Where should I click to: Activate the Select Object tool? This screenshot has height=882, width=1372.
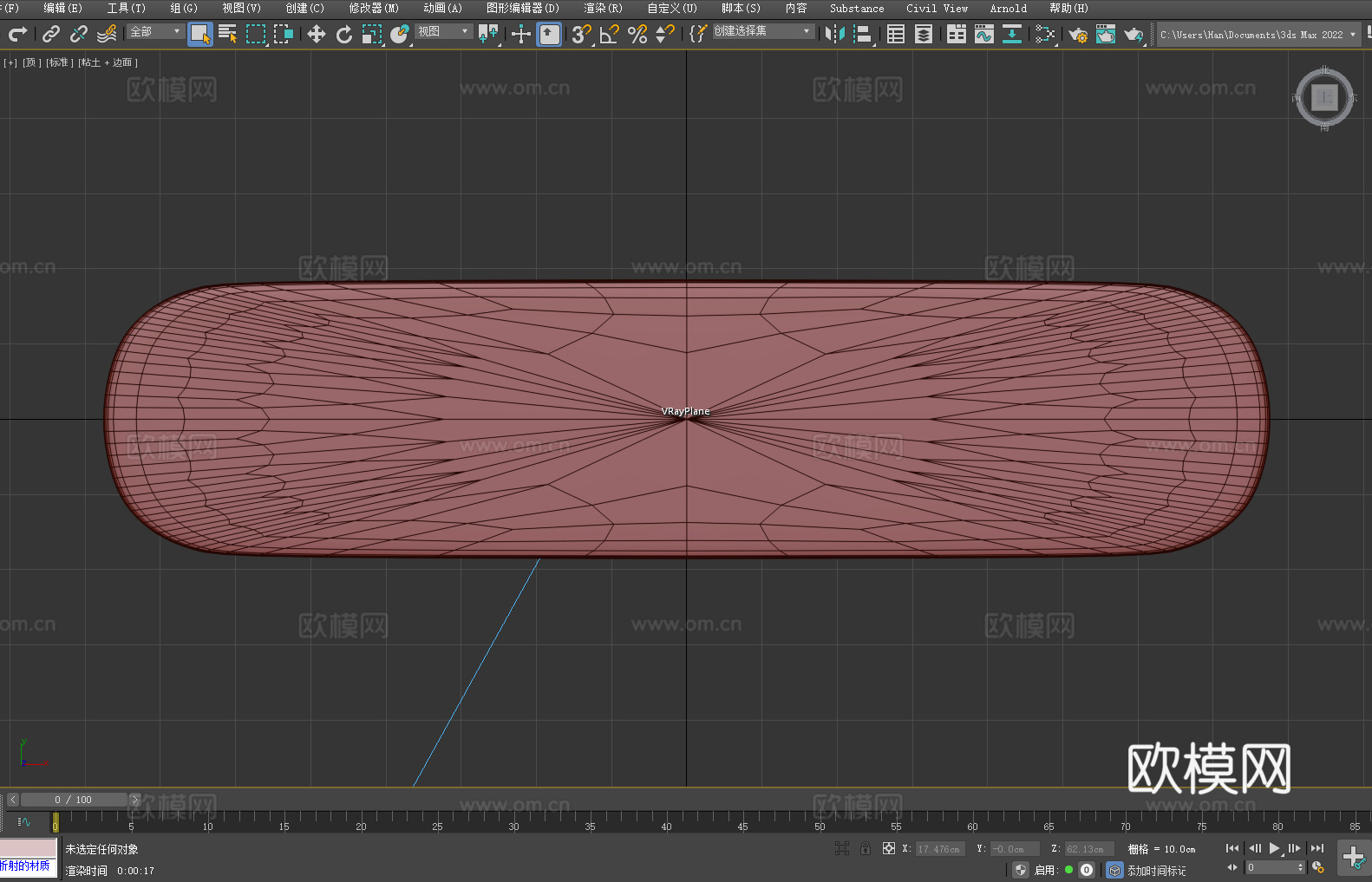[x=200, y=34]
